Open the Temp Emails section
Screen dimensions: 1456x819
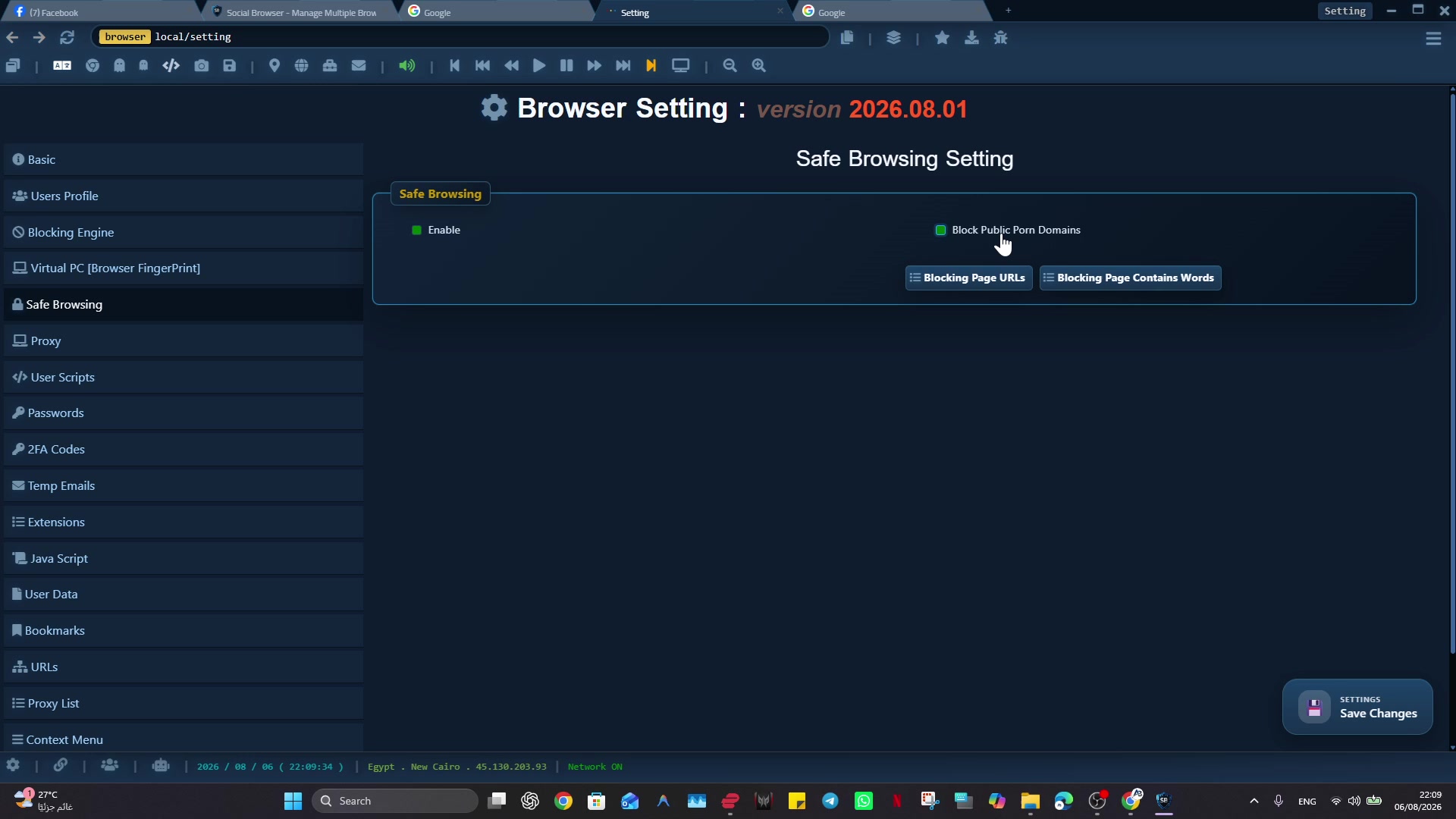pos(184,486)
